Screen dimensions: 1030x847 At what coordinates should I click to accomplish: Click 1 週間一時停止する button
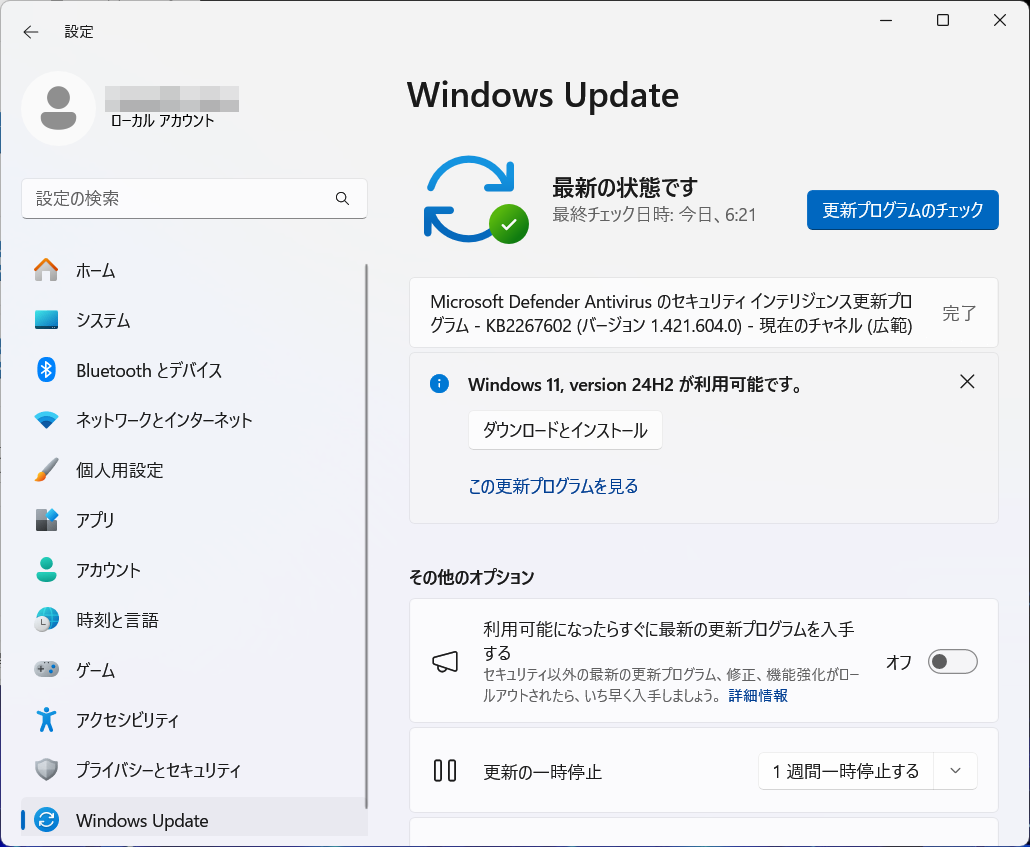(x=846, y=771)
